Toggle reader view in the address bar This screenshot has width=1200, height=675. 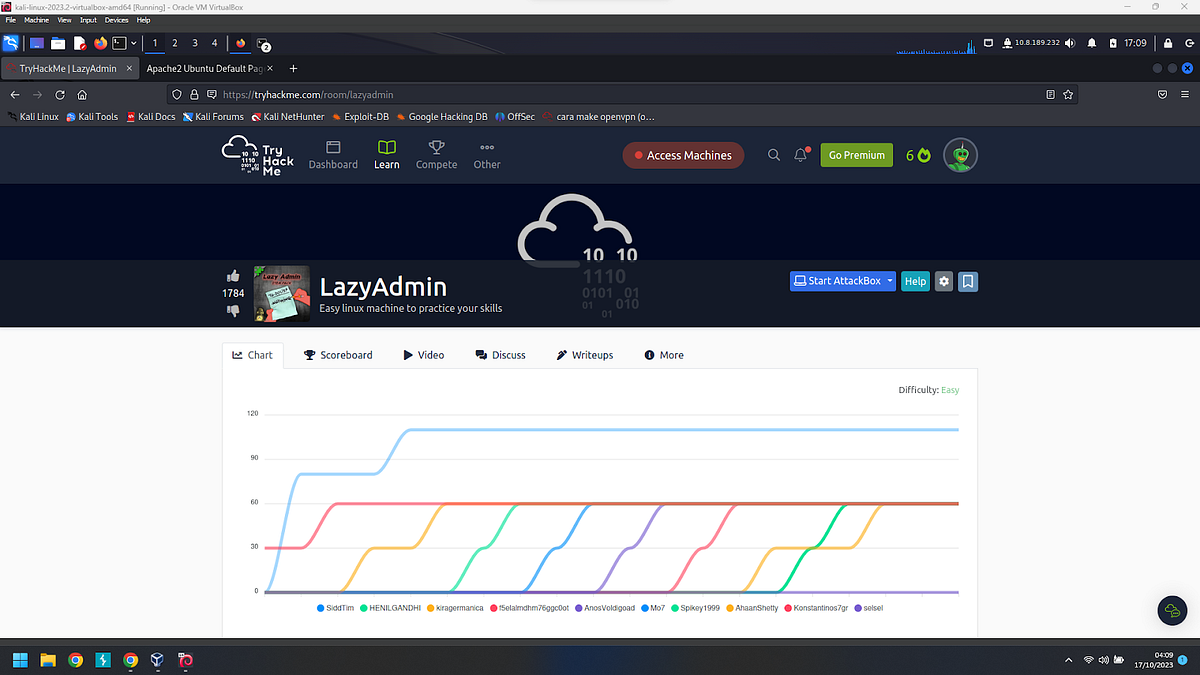pyautogui.click(x=1049, y=94)
